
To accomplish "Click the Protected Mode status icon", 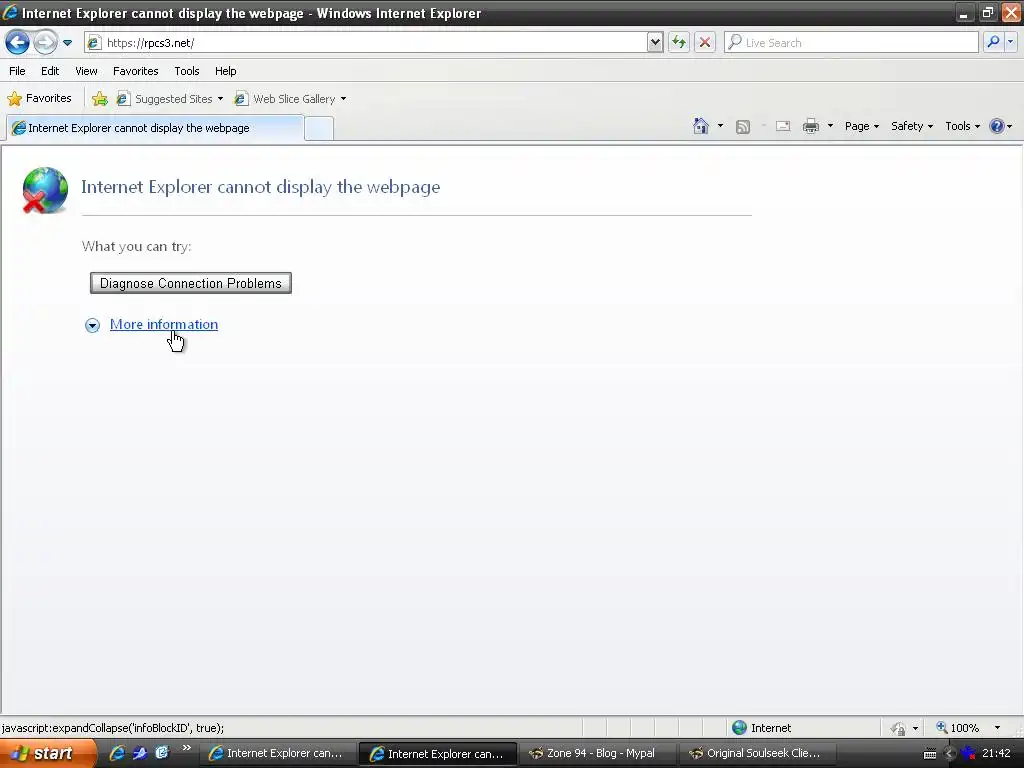I will (899, 728).
